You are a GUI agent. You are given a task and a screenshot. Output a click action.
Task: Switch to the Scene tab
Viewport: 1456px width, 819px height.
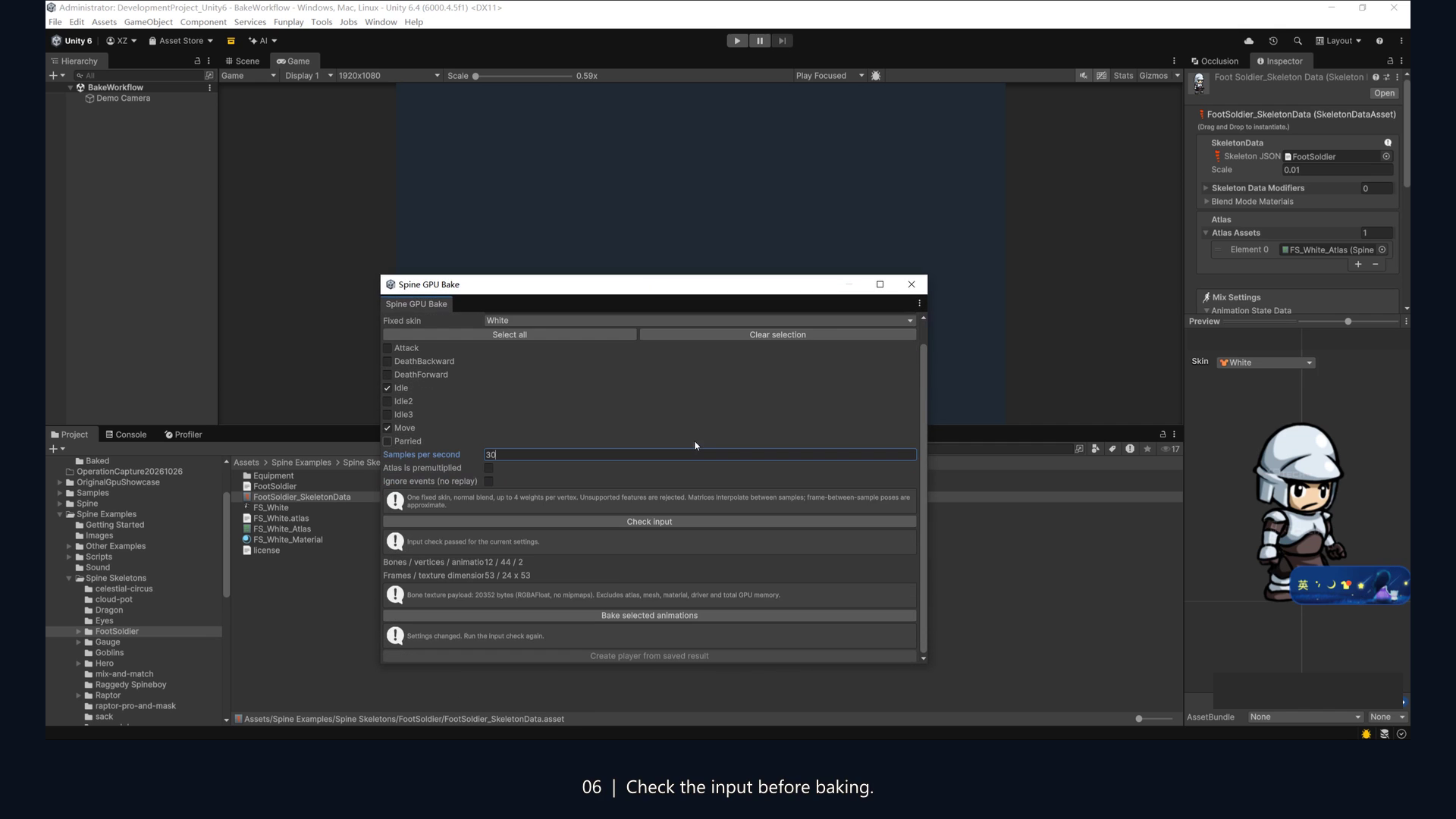[242, 61]
